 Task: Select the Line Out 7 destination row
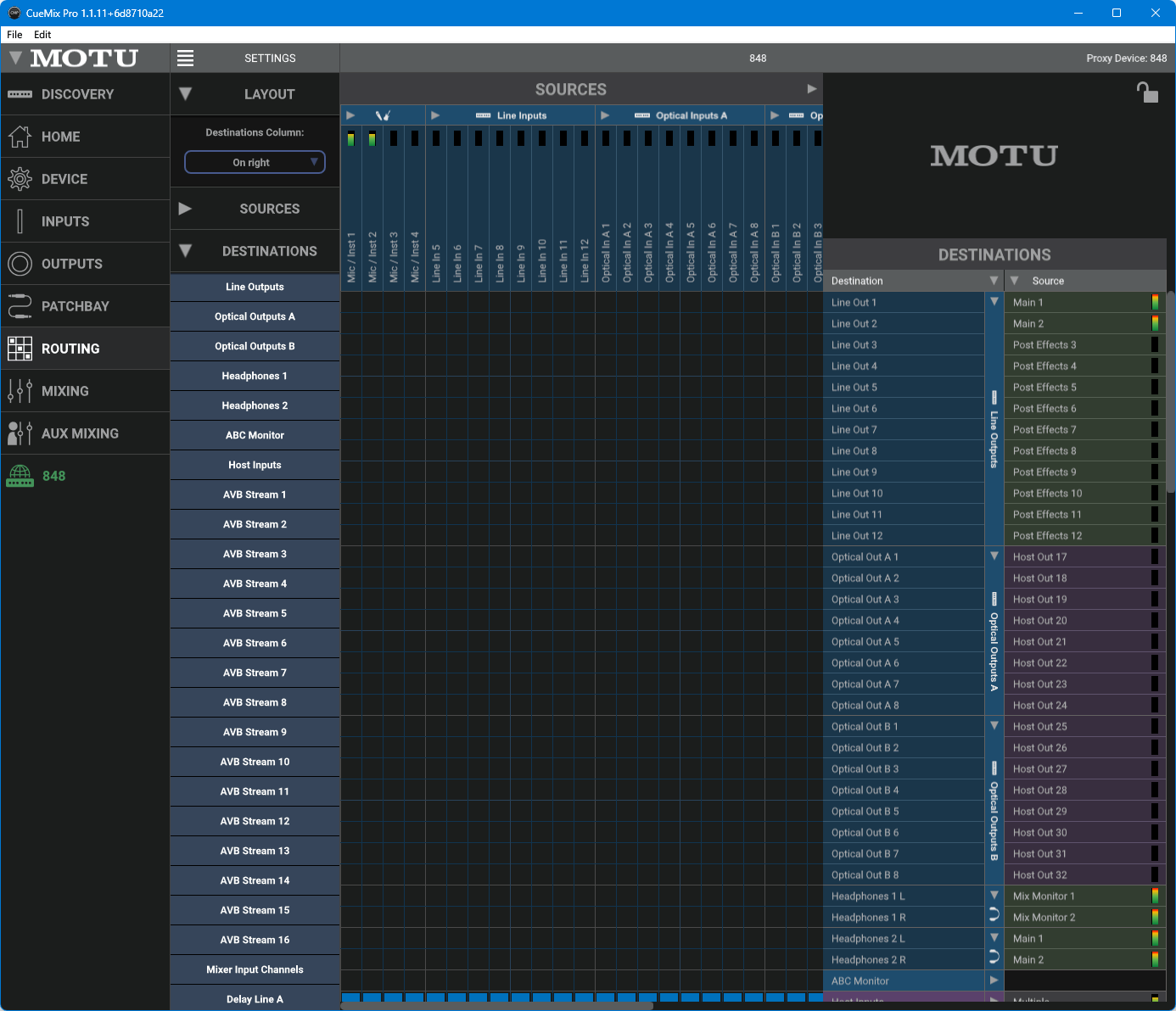[x=903, y=429]
